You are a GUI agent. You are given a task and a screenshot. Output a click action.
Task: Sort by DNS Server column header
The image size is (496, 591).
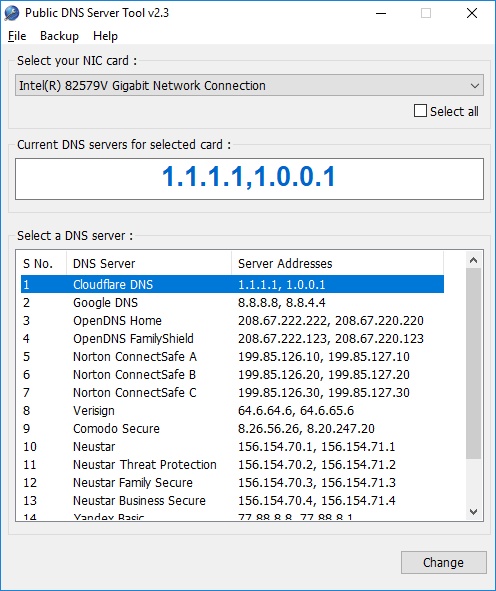pos(149,263)
